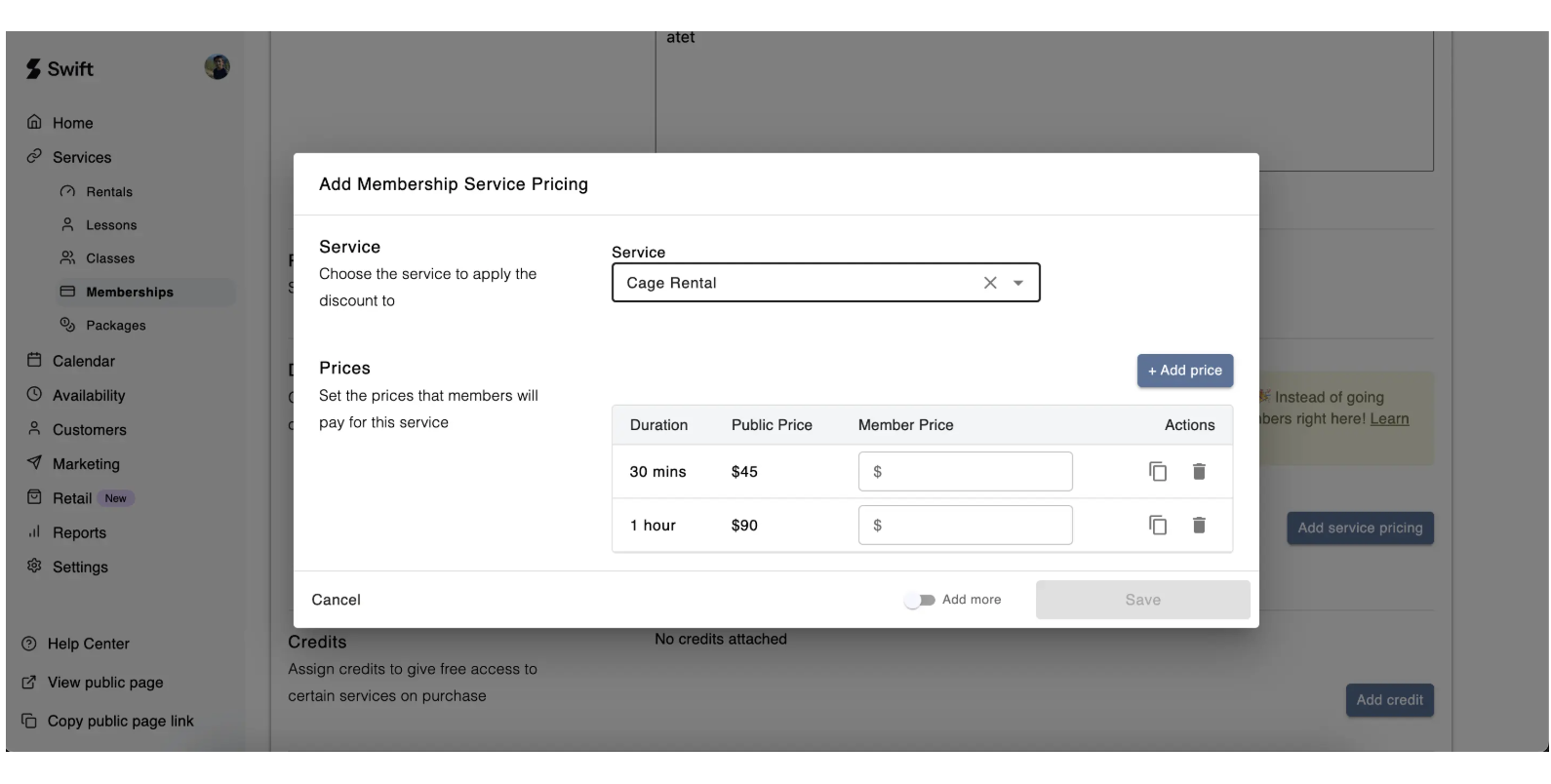Duplicate the 1 hour price row
The height and width of the screenshot is (784, 1551).
tap(1158, 526)
